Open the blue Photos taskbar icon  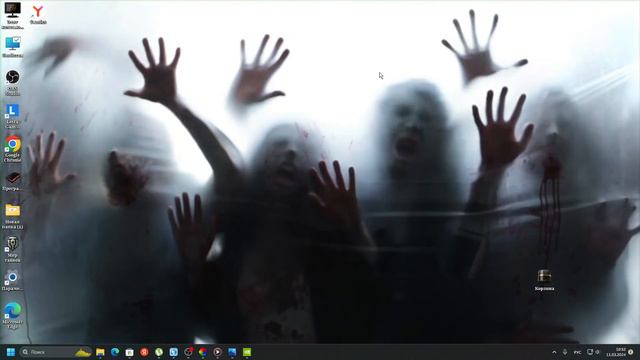(x=232, y=352)
